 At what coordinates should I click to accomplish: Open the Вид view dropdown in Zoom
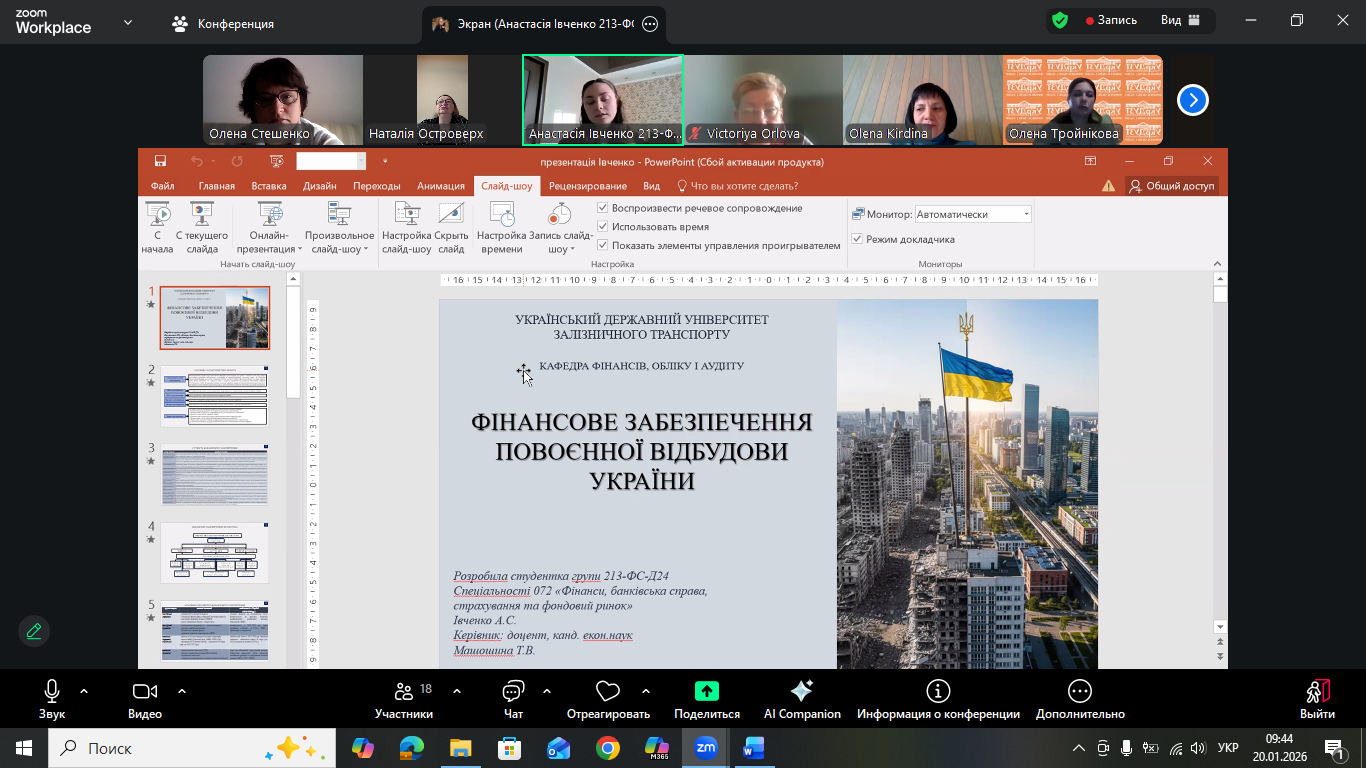pos(1180,20)
